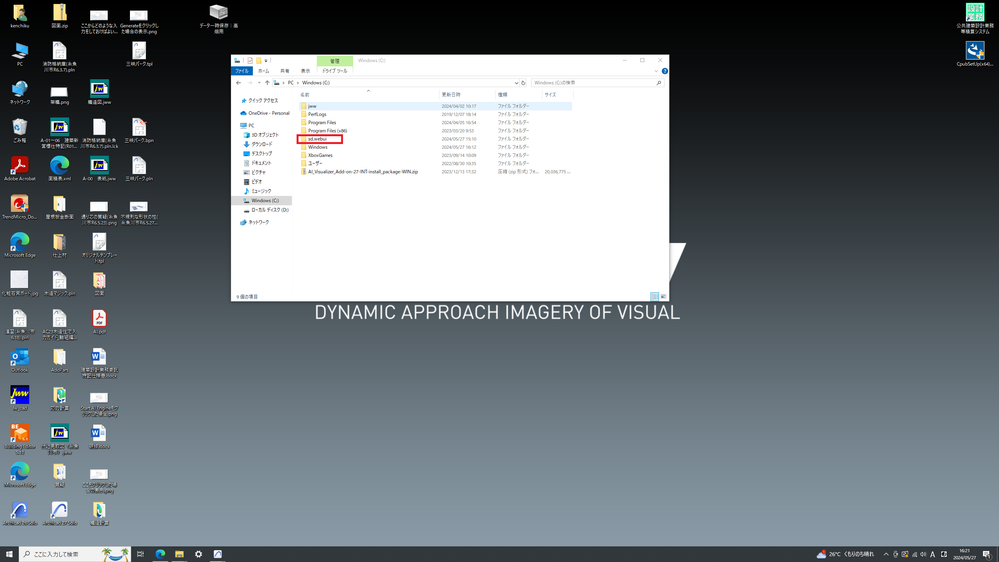Switch to the 共有 ribbon tab
Screen dimensions: 999x562
click(285, 71)
